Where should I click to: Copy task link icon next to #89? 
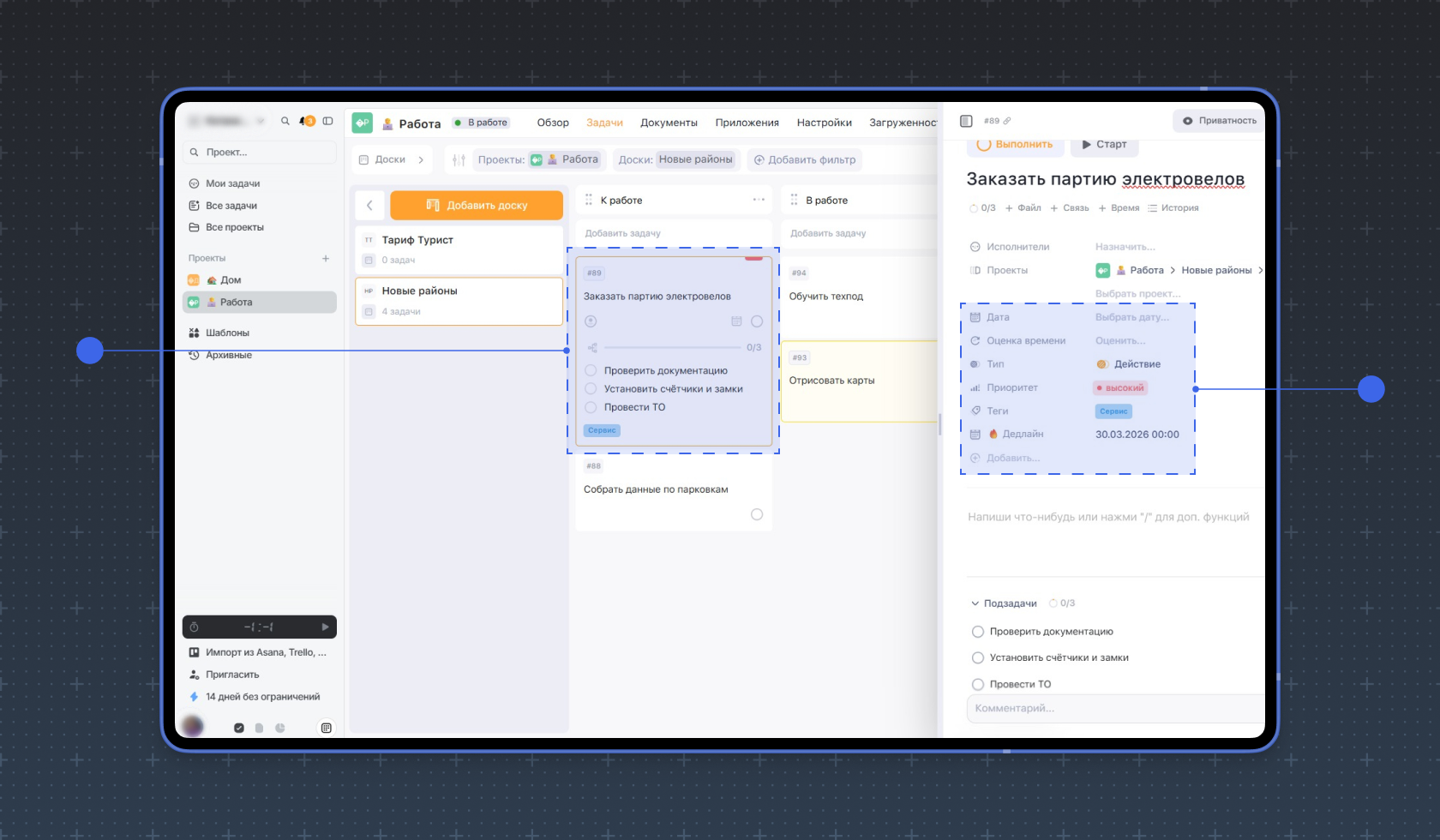[1007, 121]
